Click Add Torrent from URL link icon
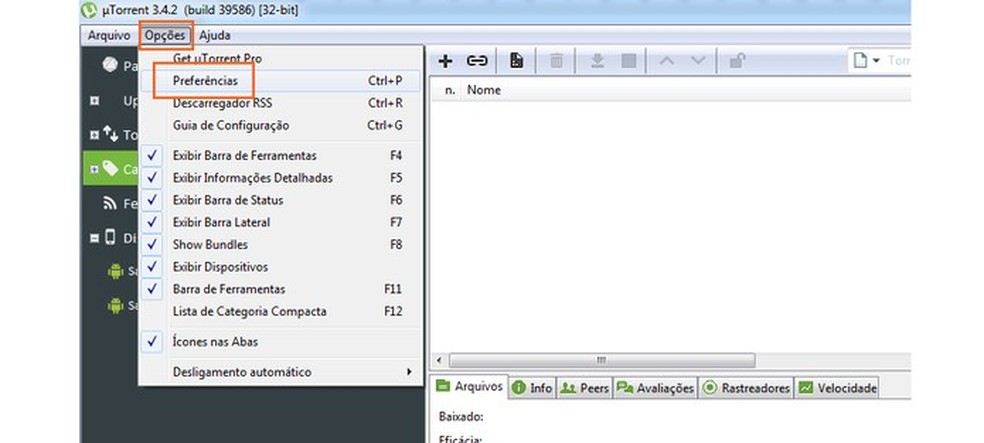The image size is (984, 443). coord(477,61)
